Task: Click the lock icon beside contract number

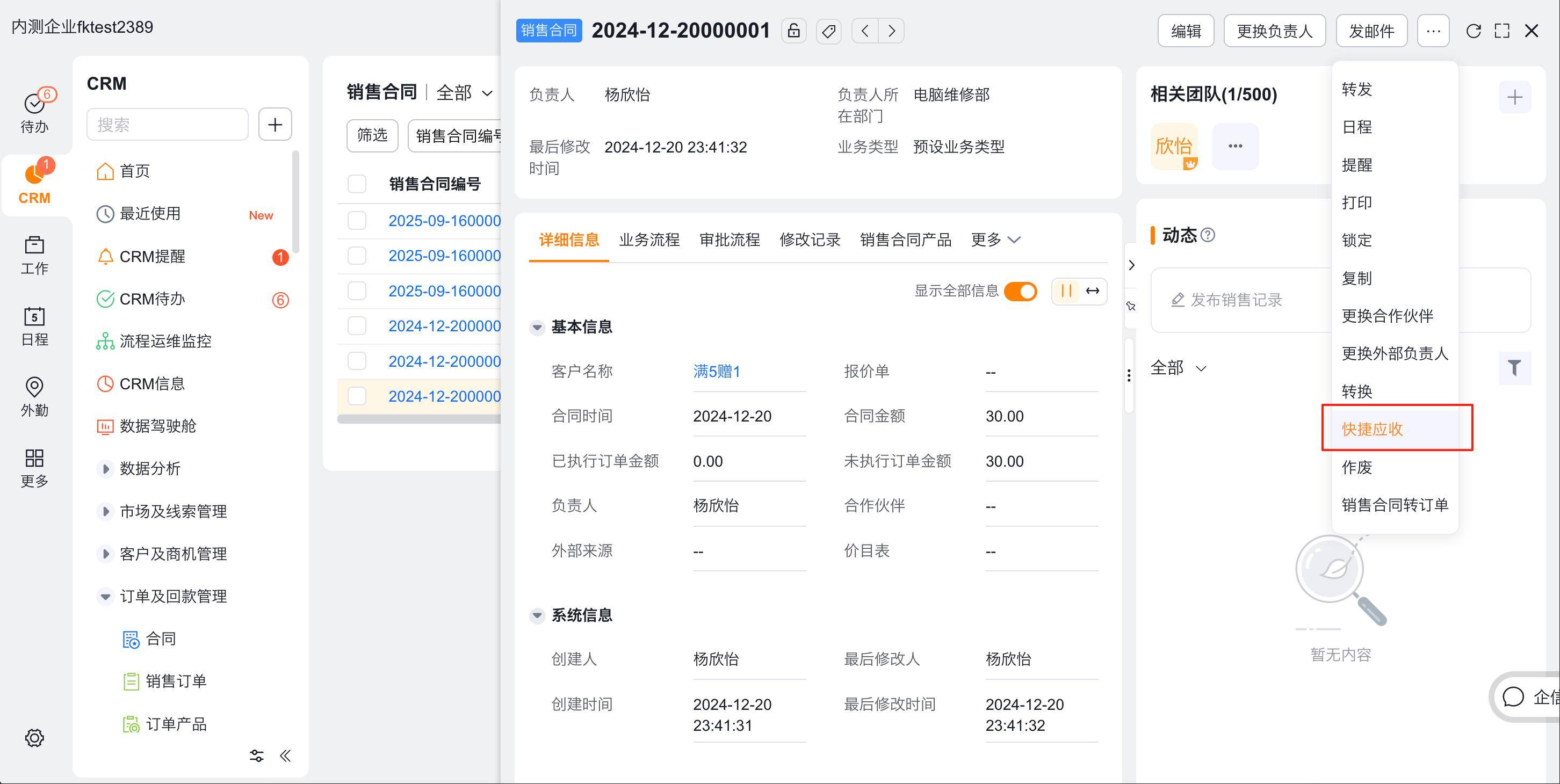Action: click(793, 31)
